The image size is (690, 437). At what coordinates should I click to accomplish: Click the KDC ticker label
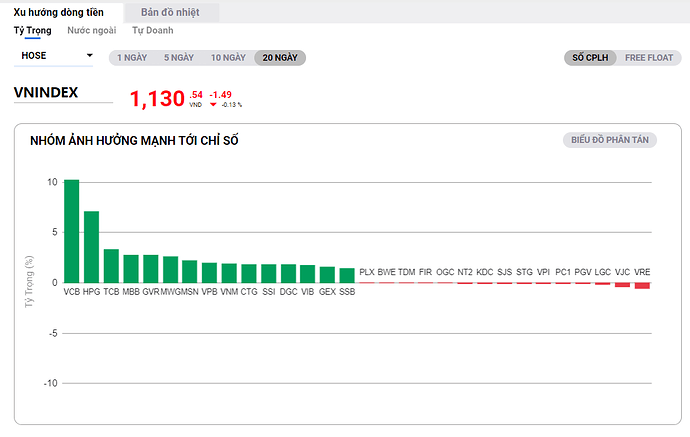[484, 272]
